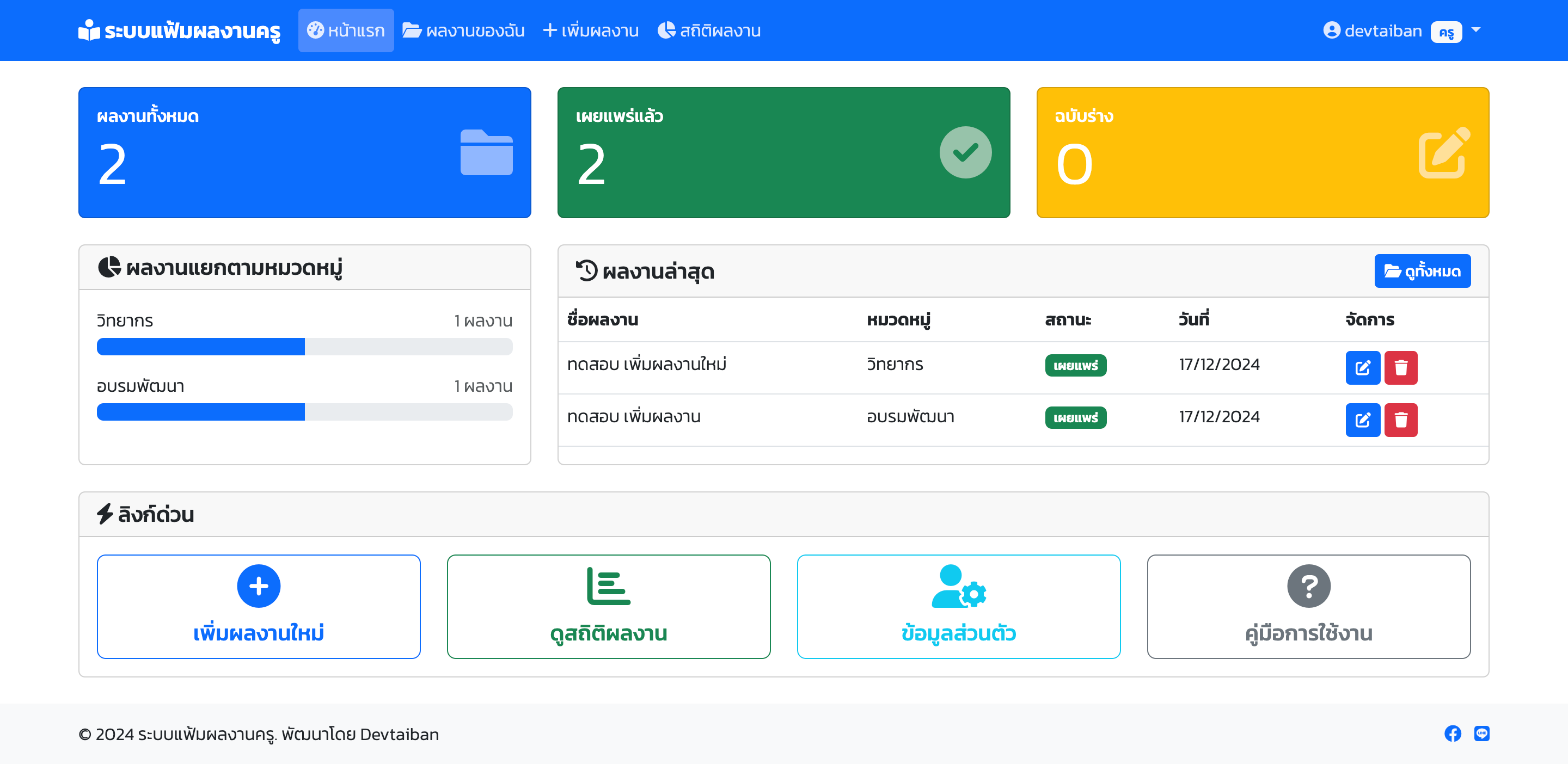Open devtaiban account menu
The image size is (1568, 764).
pyautogui.click(x=1382, y=30)
